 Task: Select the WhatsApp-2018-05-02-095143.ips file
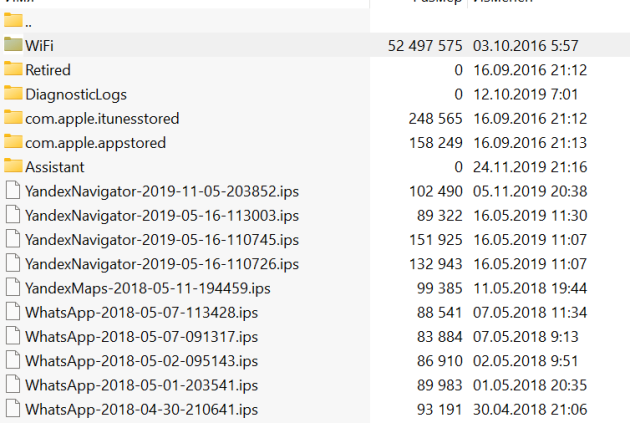141,361
